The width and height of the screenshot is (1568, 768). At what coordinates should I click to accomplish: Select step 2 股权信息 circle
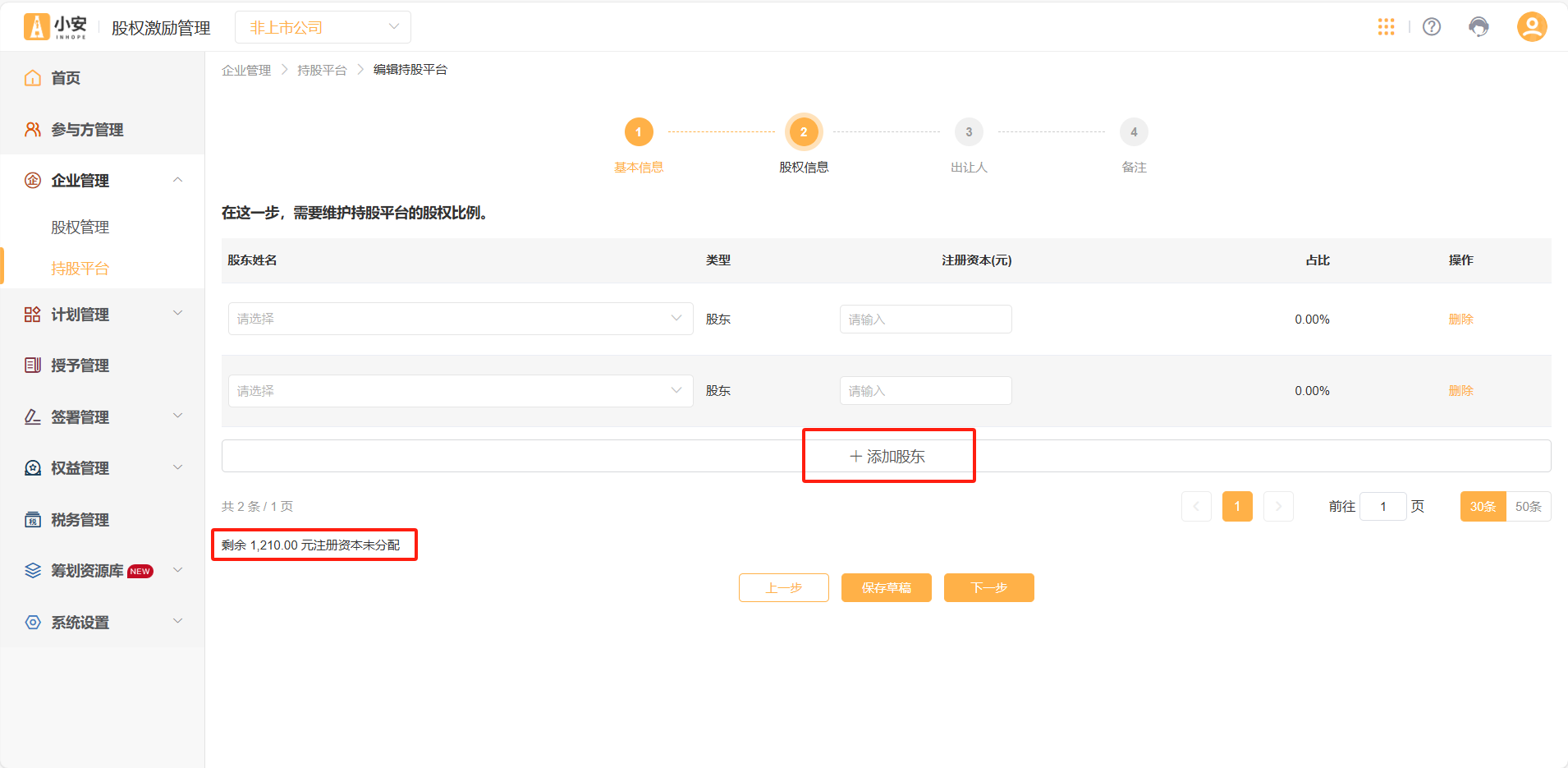point(804,131)
